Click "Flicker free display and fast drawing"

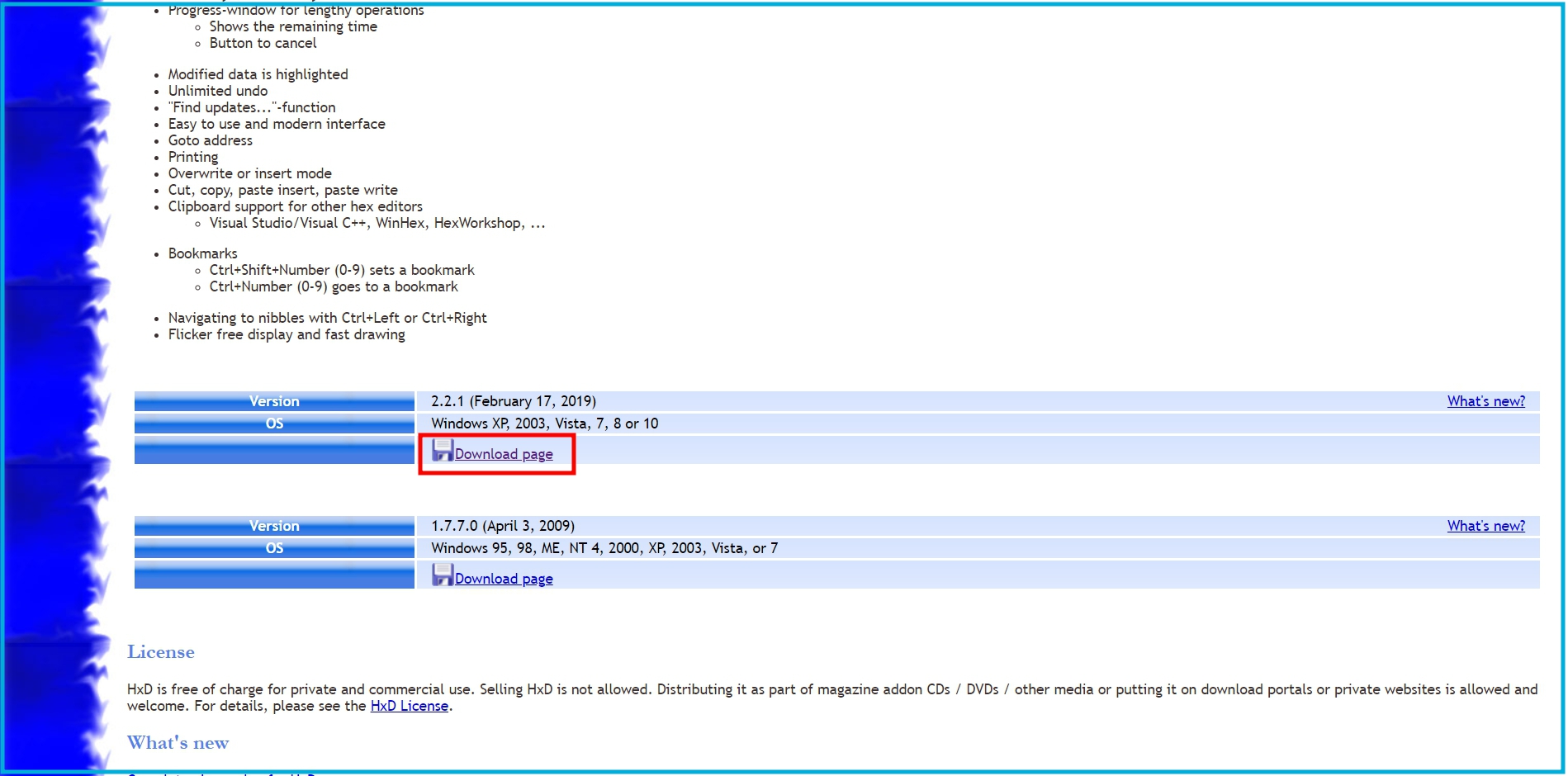[x=287, y=334]
